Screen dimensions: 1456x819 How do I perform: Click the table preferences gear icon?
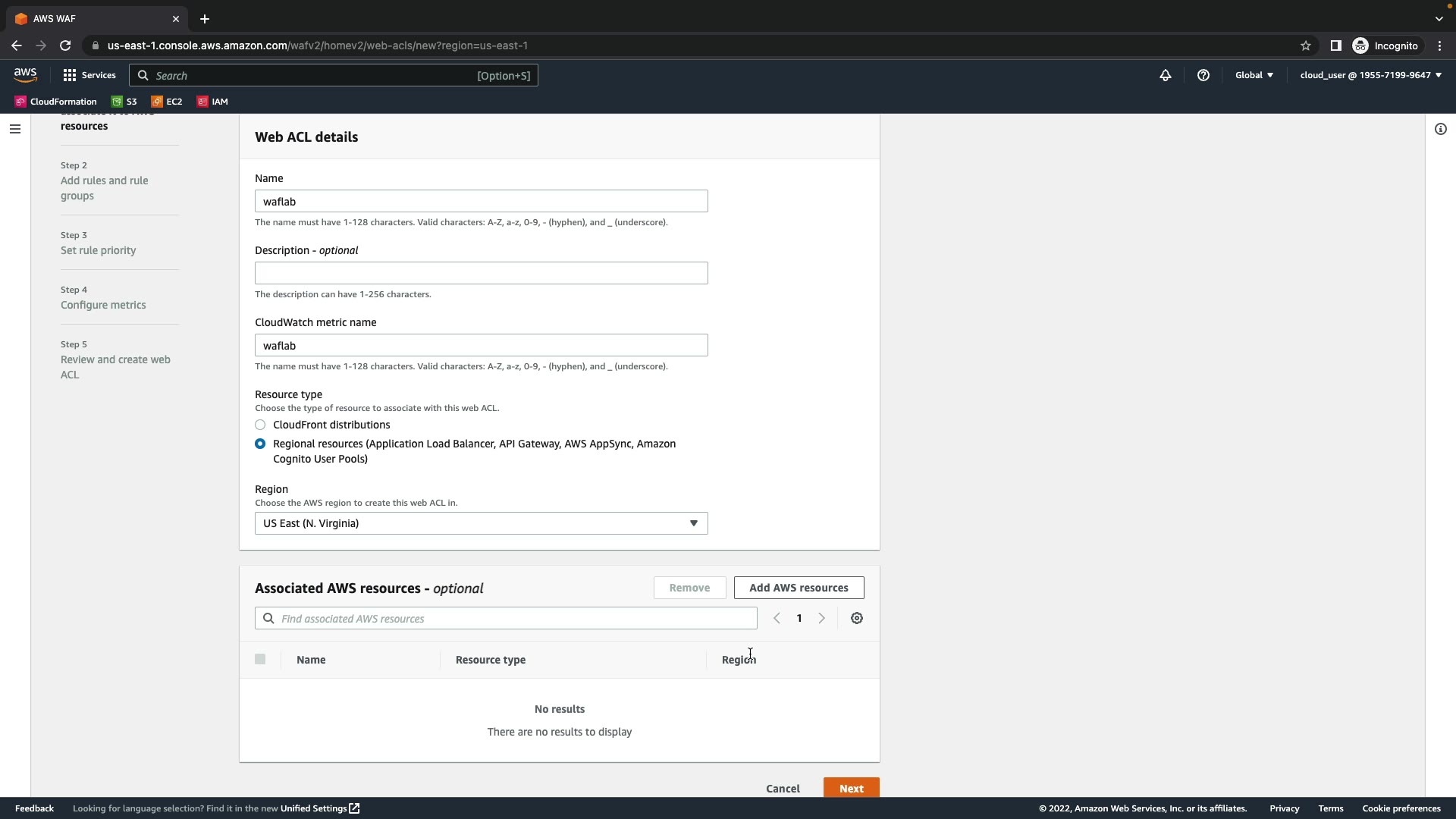click(856, 618)
